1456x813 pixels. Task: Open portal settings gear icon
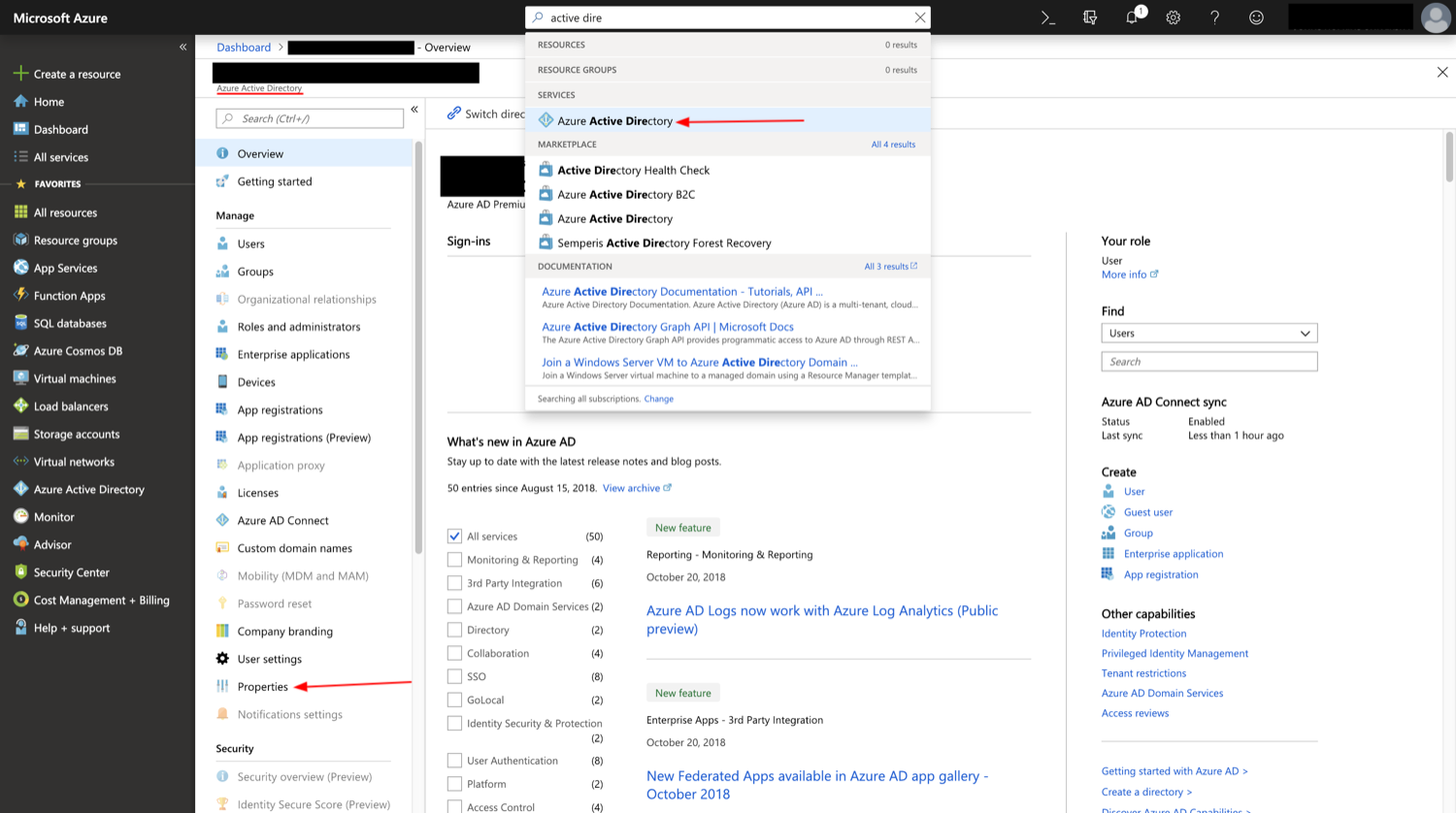[1173, 17]
